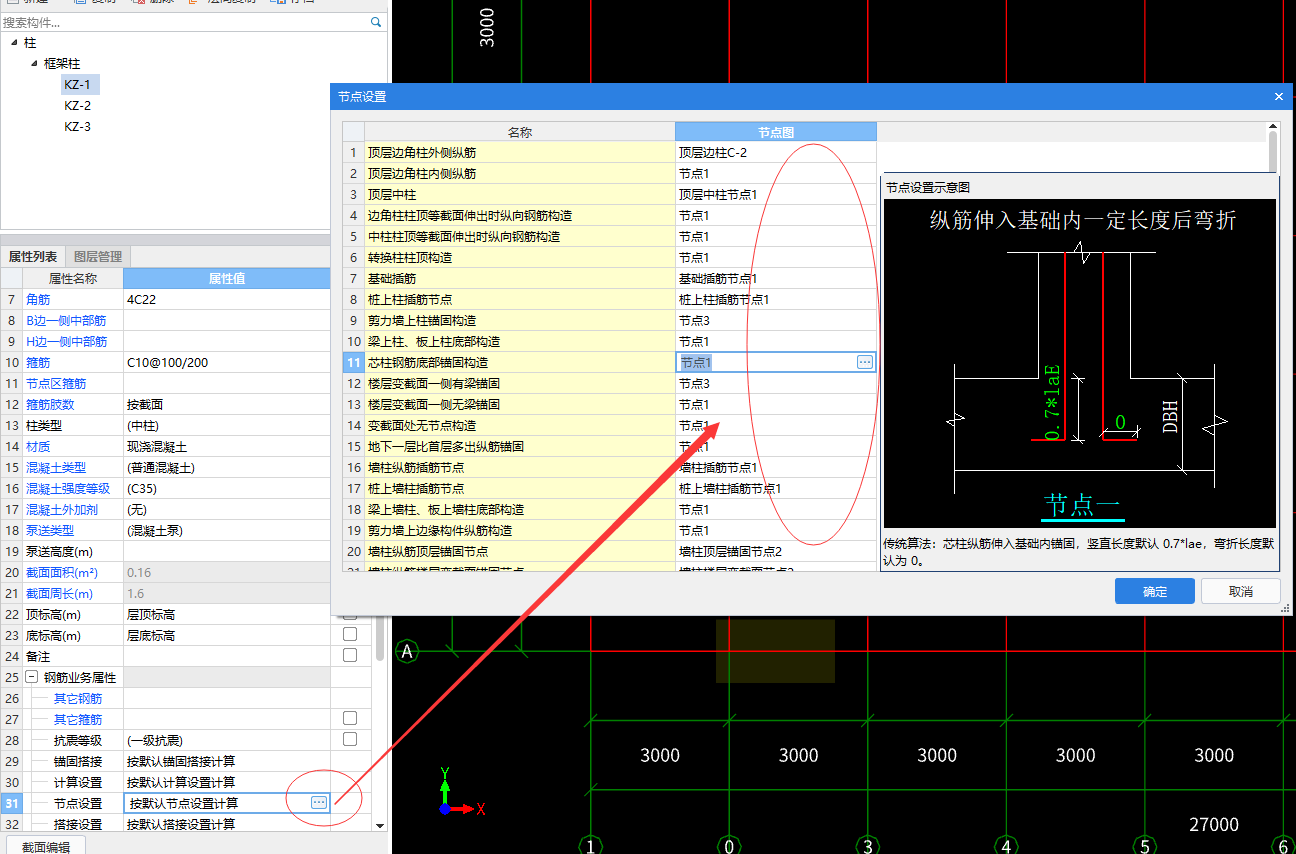The image size is (1296, 854).
Task: Click into the 搜索构件 search field
Action: pos(185,21)
